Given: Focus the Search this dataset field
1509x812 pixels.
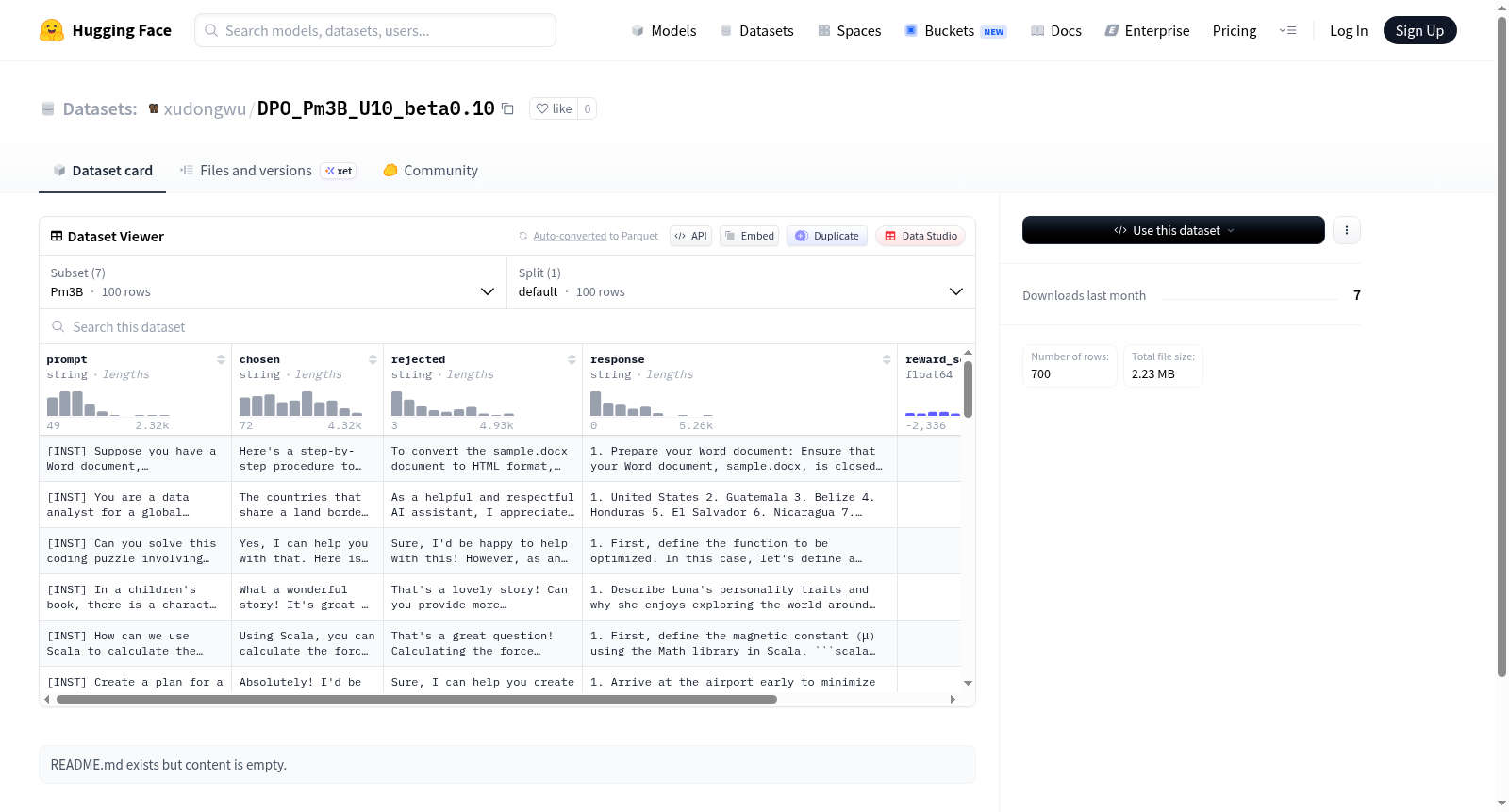Looking at the screenshot, I should point(507,326).
